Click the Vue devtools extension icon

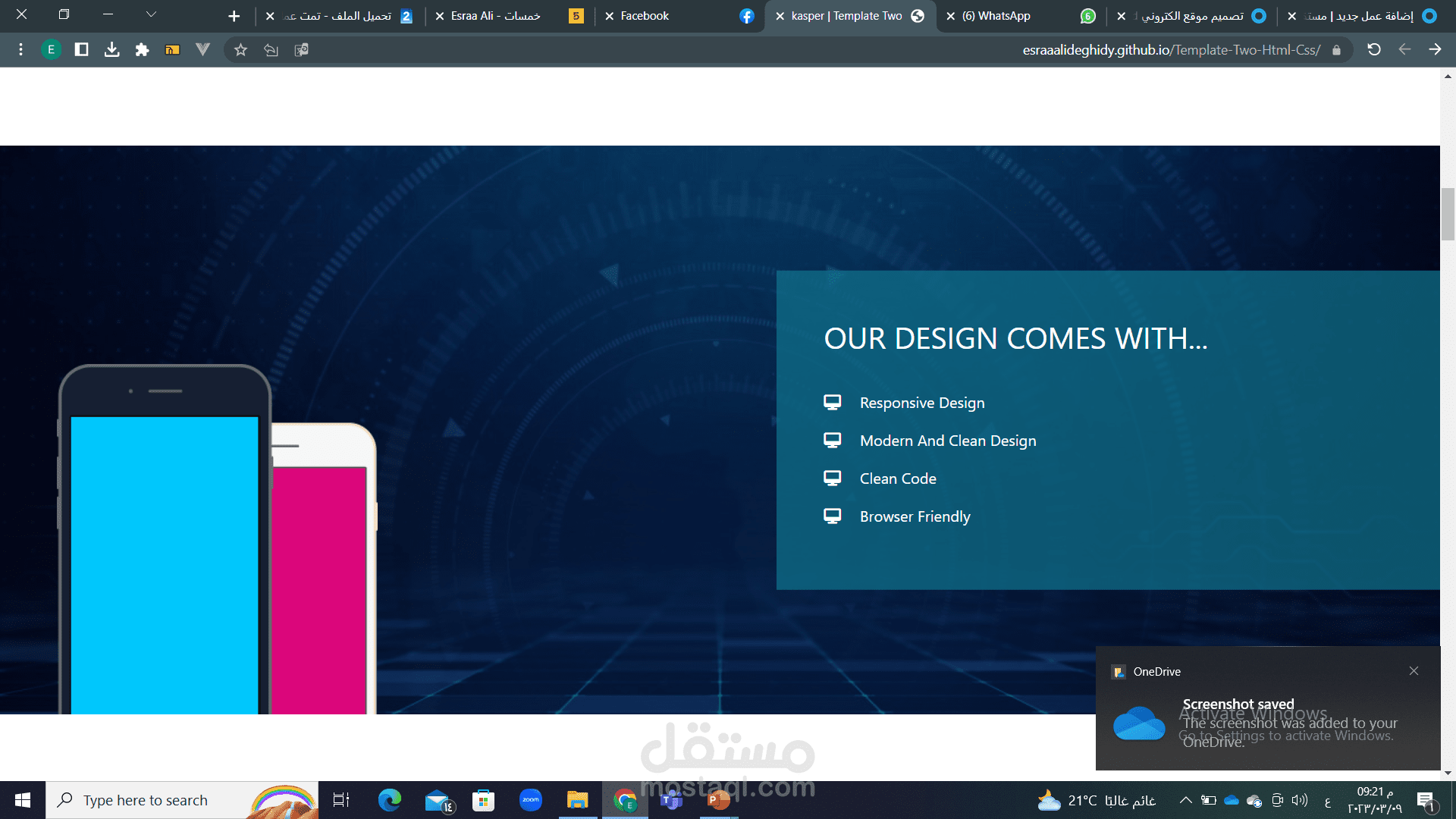point(202,50)
